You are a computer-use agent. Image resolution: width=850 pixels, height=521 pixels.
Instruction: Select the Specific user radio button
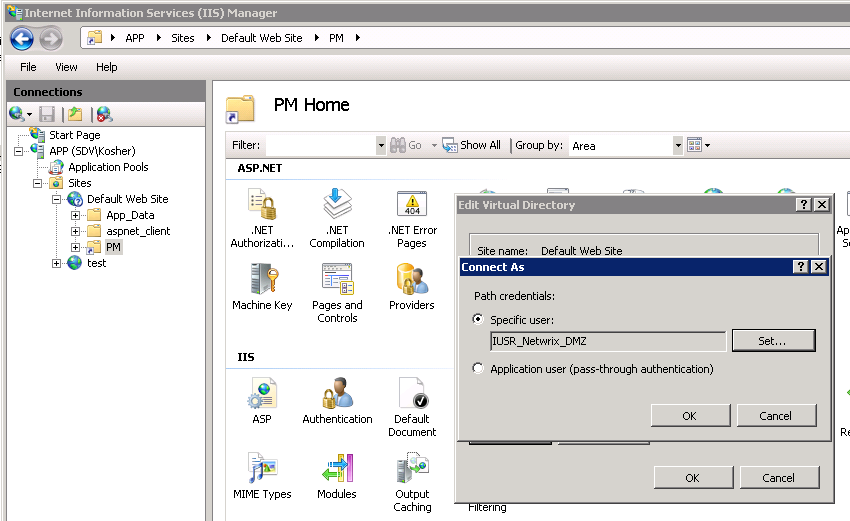479,320
